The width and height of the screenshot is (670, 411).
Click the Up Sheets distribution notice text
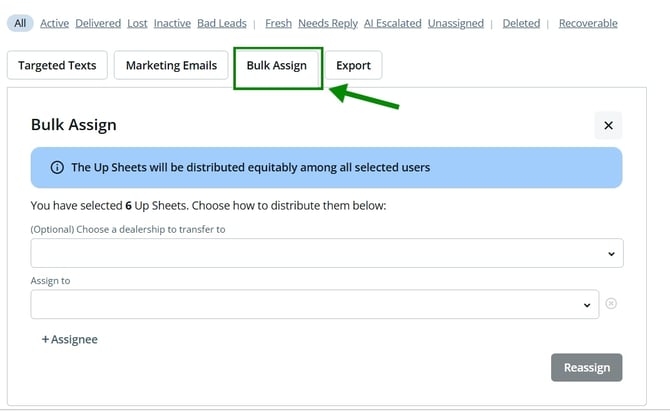[x=250, y=167]
